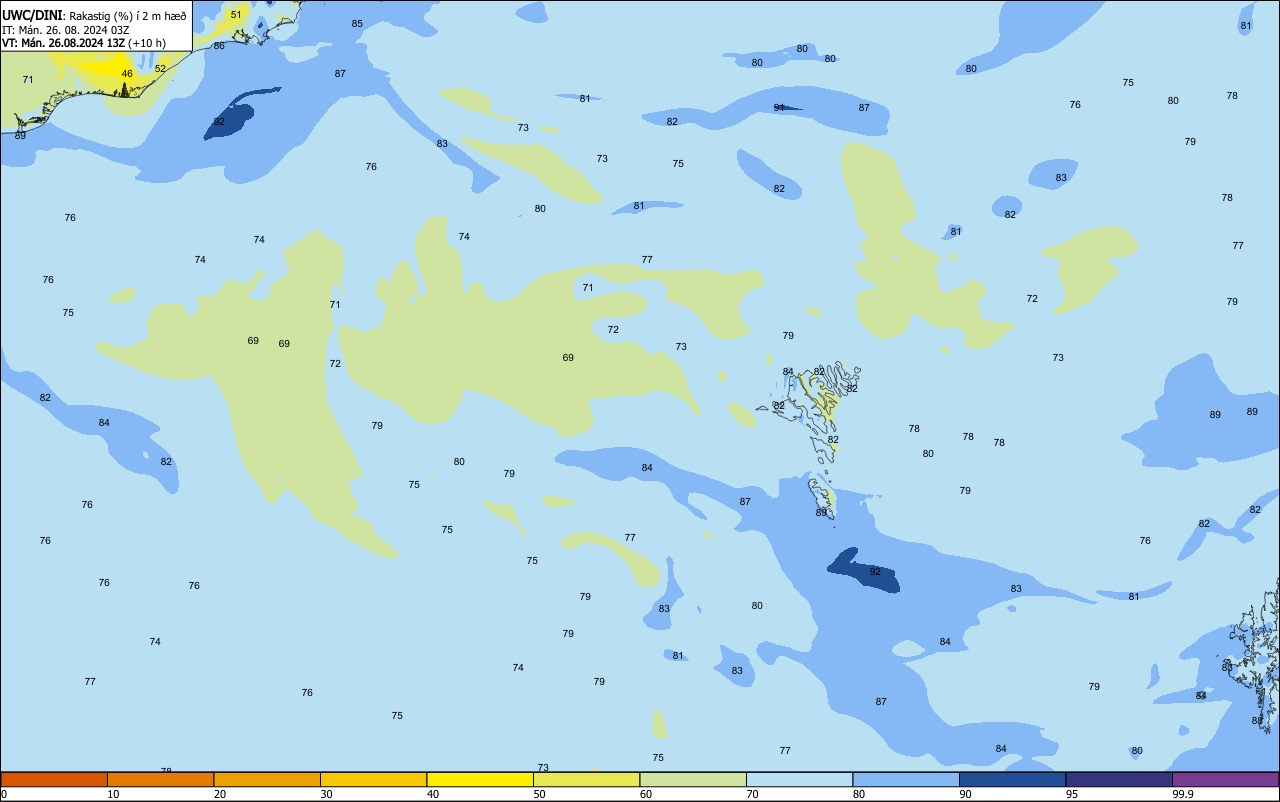Click the 92 value in dark patch near Iceland
This screenshot has height=802, width=1280.
(219, 122)
